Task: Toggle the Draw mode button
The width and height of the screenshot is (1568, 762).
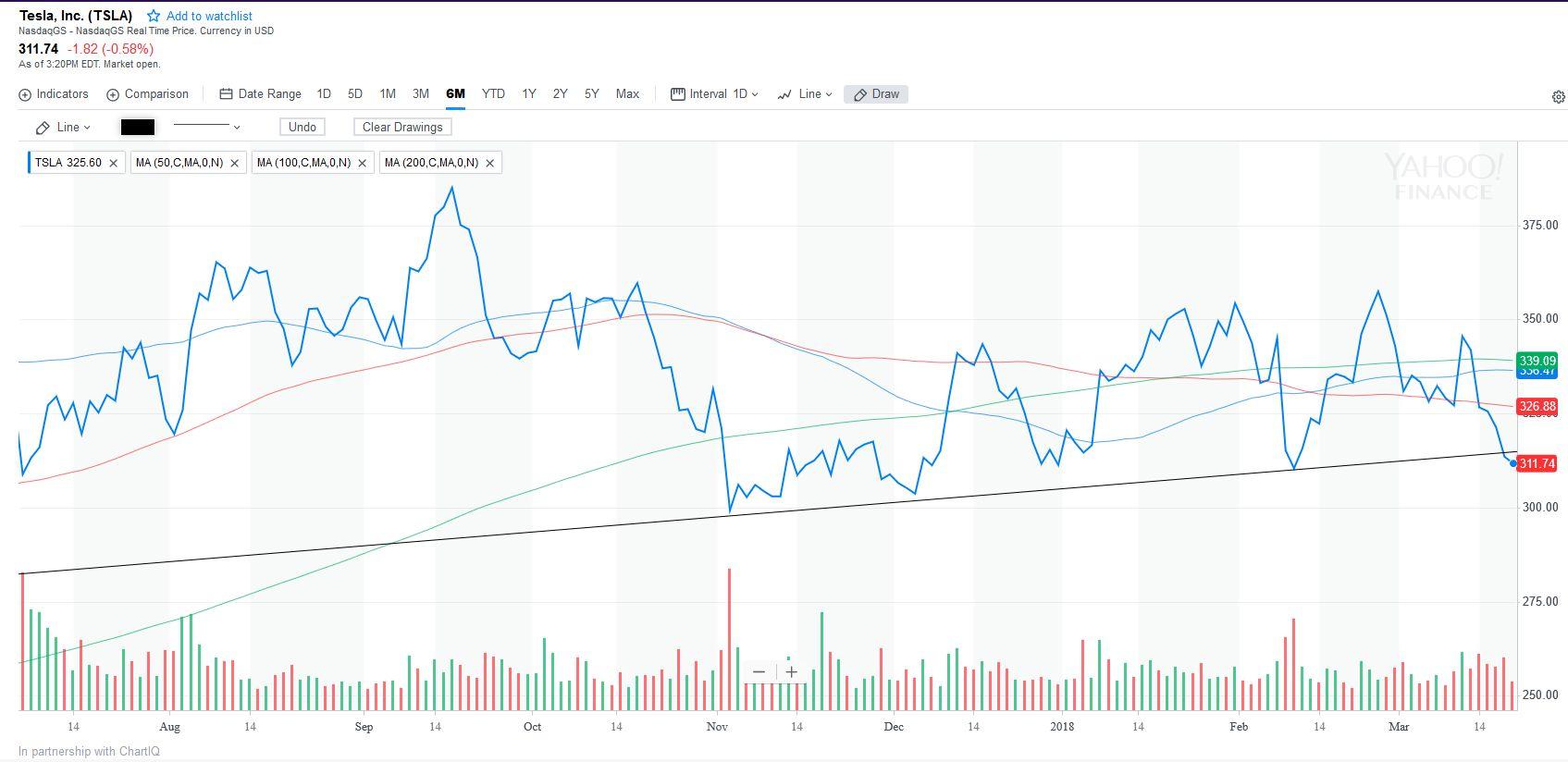Action: [x=876, y=94]
